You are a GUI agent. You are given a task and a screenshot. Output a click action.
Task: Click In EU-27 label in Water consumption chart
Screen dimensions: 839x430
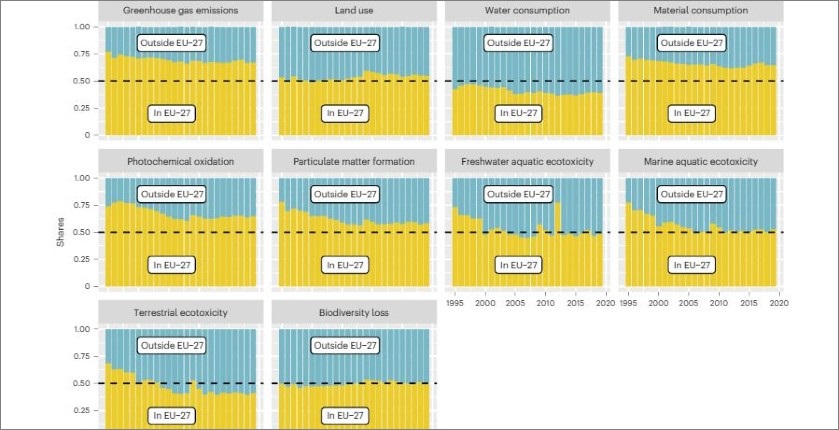pos(520,113)
